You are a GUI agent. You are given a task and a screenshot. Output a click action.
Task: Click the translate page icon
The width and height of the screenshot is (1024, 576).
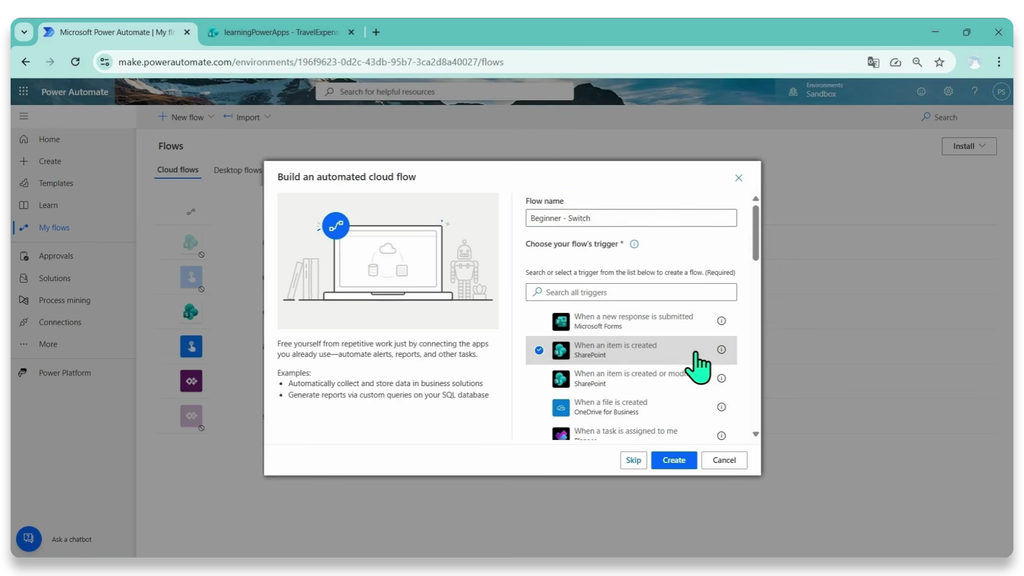(873, 62)
